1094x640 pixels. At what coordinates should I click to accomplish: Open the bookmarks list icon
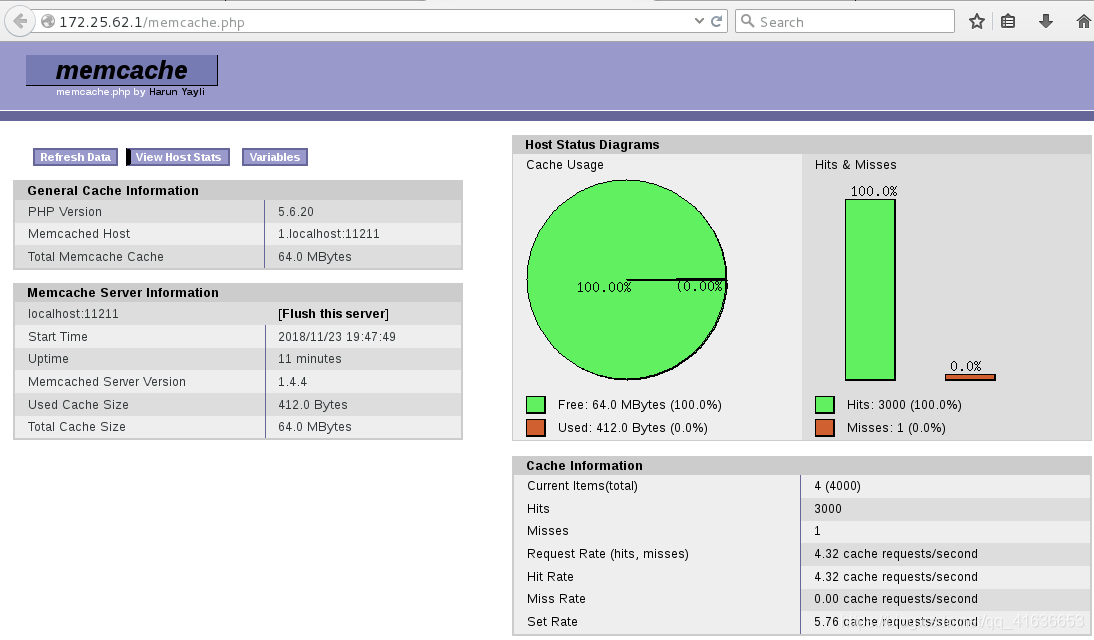coord(1008,22)
